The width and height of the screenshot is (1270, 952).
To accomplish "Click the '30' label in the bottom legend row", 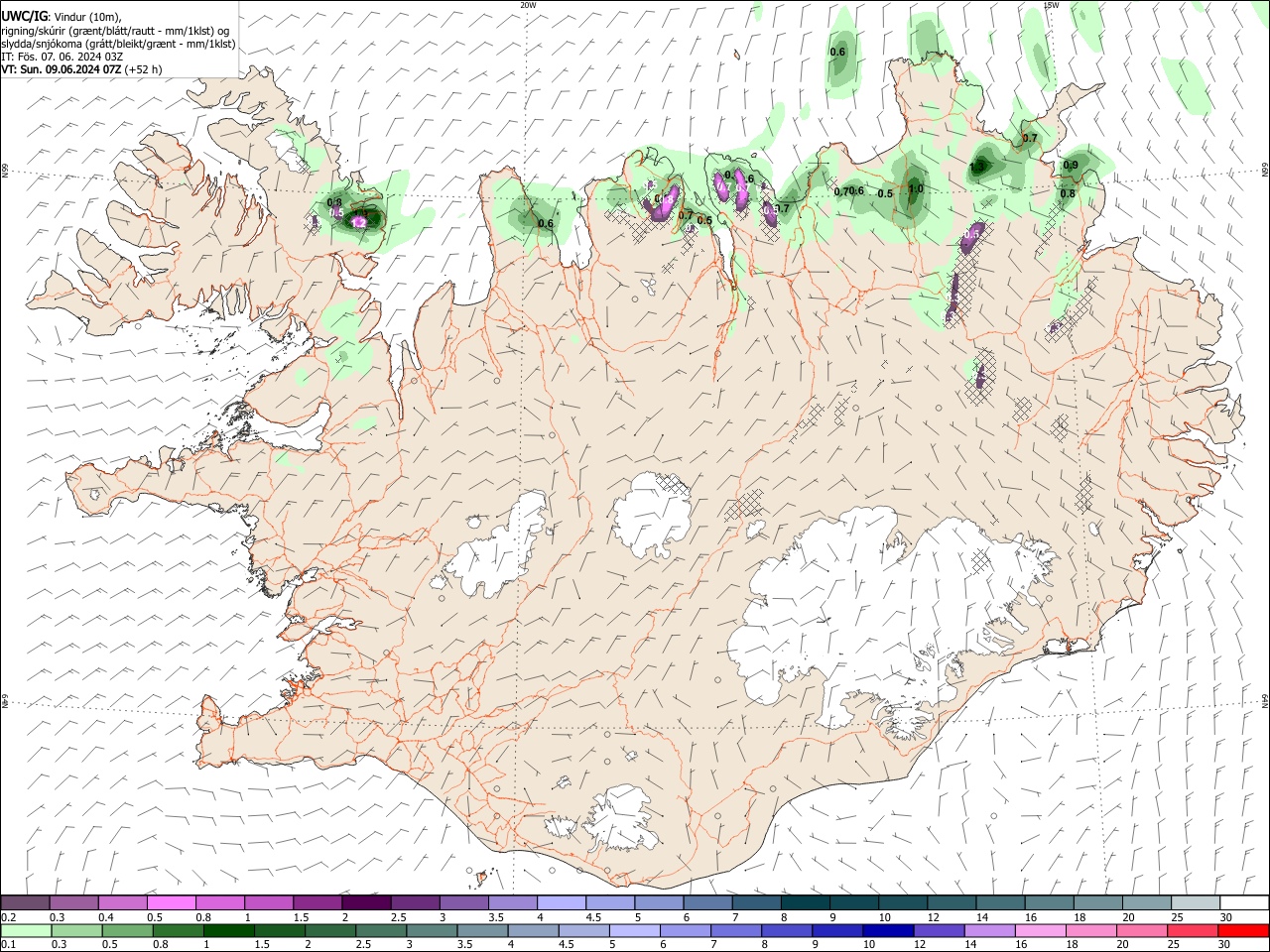I will click(x=1225, y=944).
